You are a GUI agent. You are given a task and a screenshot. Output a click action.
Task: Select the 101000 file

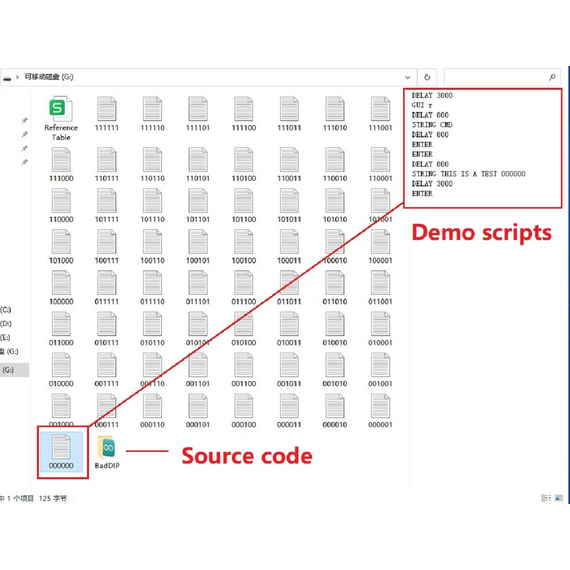pyautogui.click(x=61, y=246)
